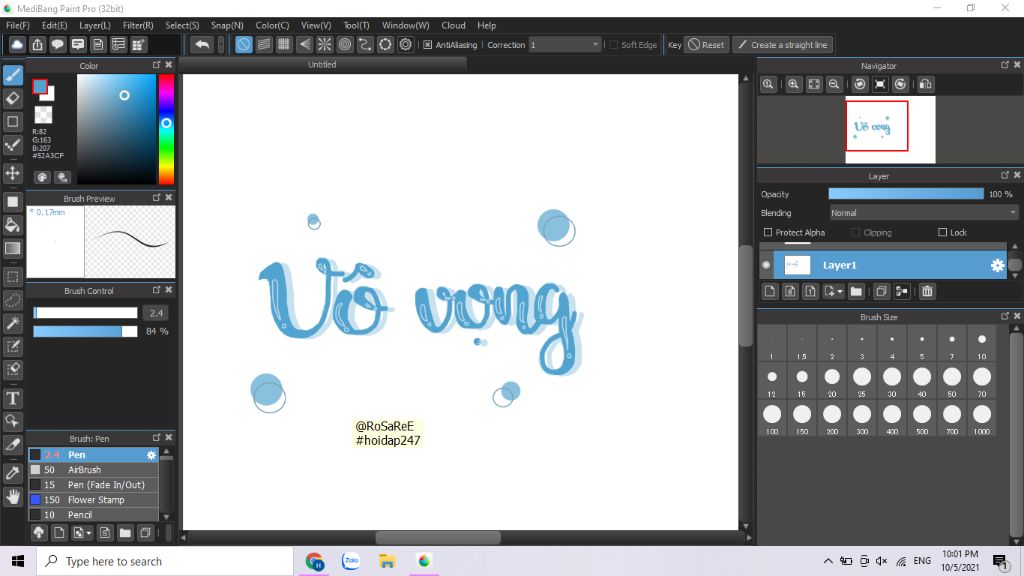The image size is (1024, 576).
Task: Switch to the Untitled canvas tab
Action: [322, 64]
